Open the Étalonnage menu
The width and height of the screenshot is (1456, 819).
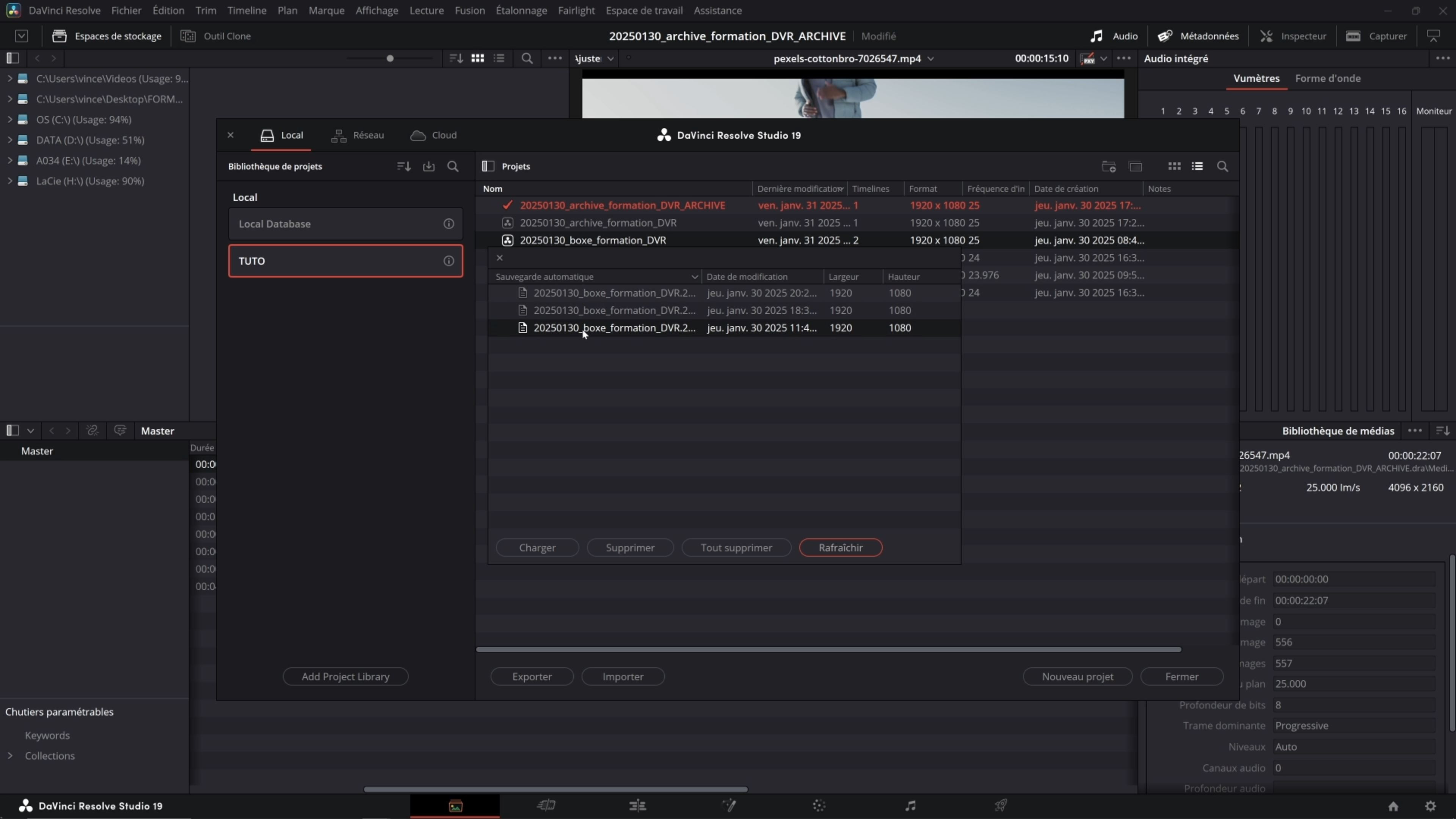(x=521, y=10)
